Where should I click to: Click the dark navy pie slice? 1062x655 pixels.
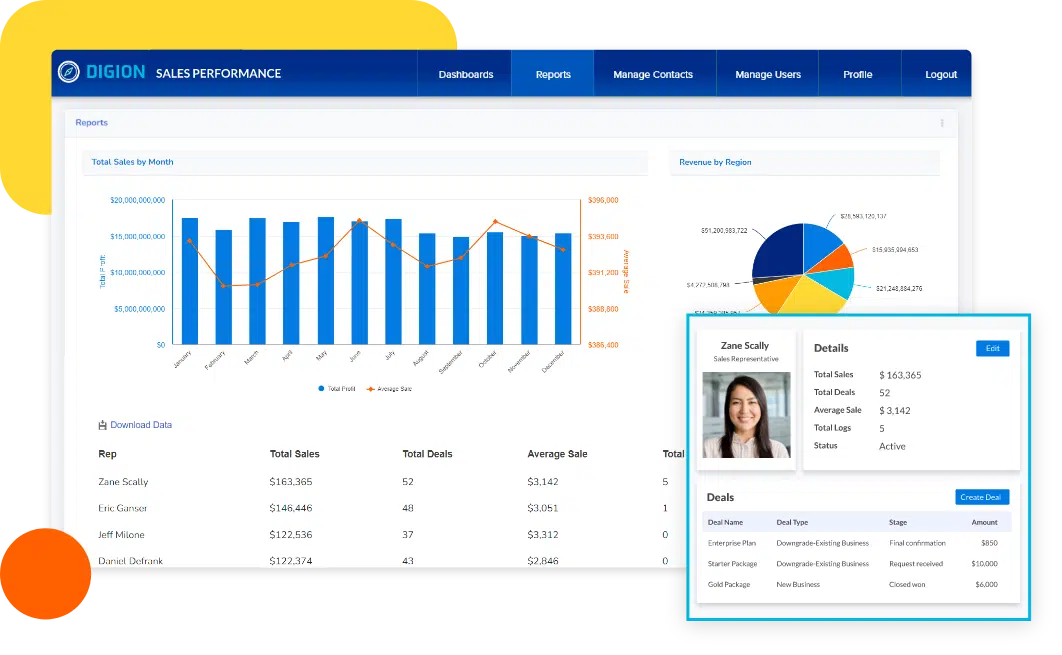click(x=779, y=251)
